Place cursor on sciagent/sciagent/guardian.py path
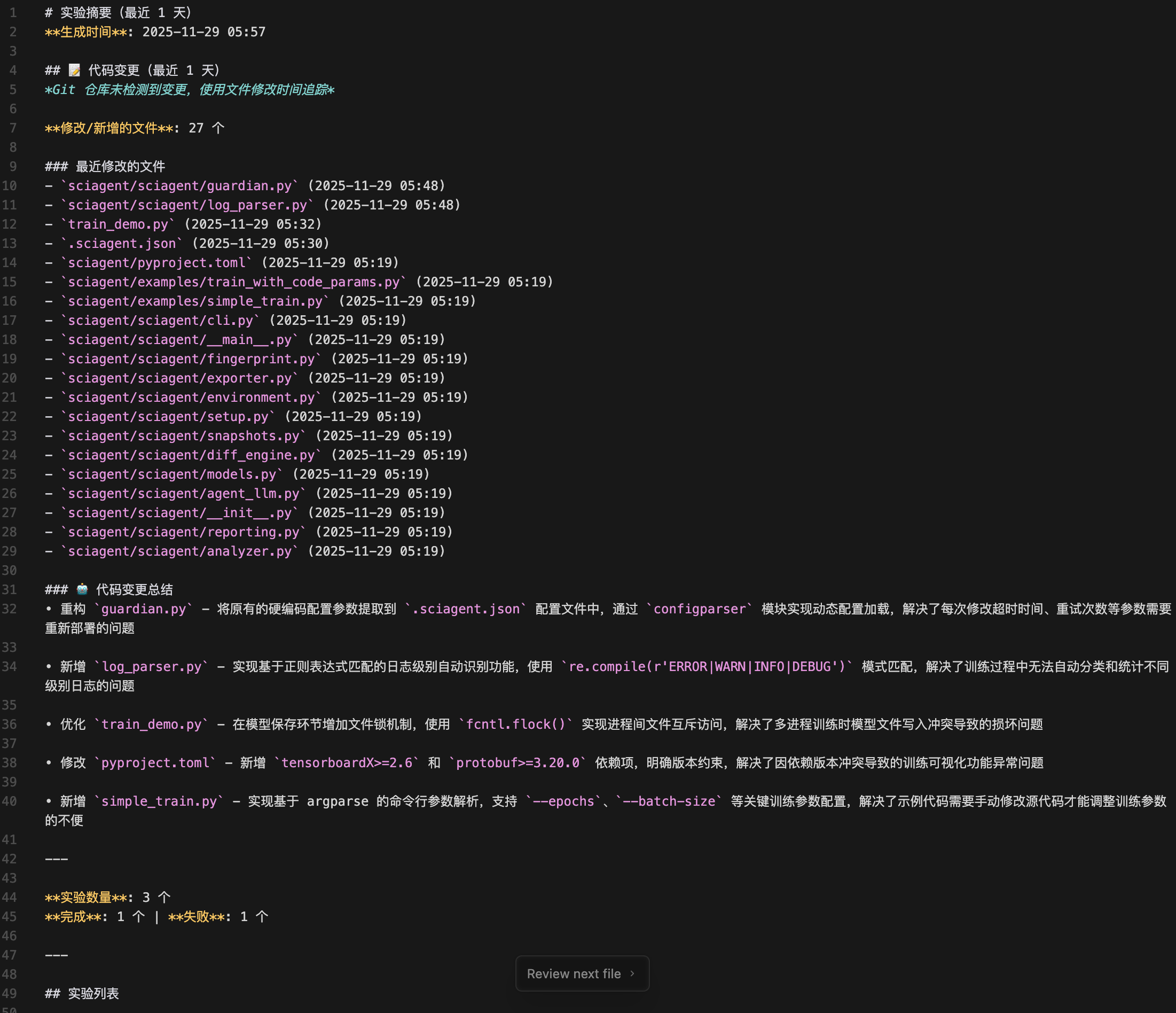Image resolution: width=1176 pixels, height=1013 pixels. (x=179, y=186)
